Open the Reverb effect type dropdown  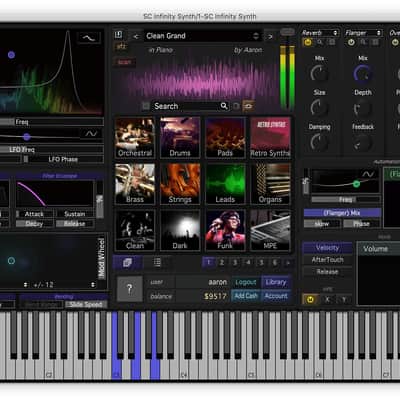[320, 33]
